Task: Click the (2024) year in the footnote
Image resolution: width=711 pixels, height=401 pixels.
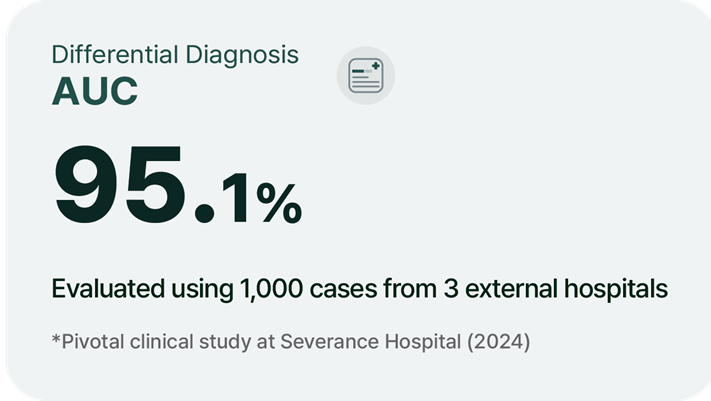Action: (x=498, y=342)
